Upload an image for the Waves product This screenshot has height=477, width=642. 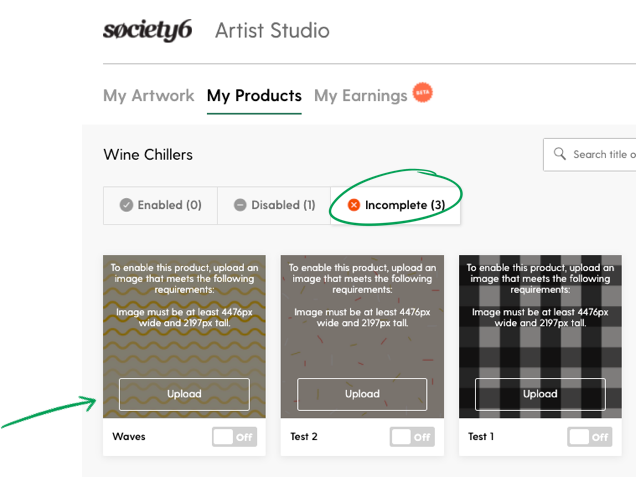click(x=184, y=394)
